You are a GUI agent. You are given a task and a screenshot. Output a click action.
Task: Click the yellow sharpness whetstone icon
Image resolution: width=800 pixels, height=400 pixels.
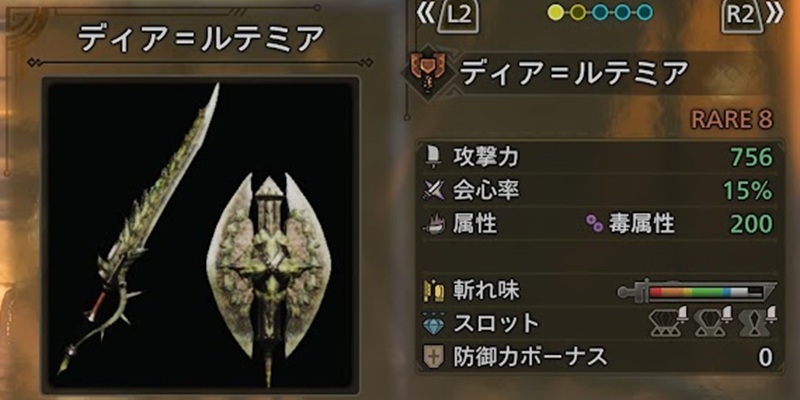(x=433, y=290)
